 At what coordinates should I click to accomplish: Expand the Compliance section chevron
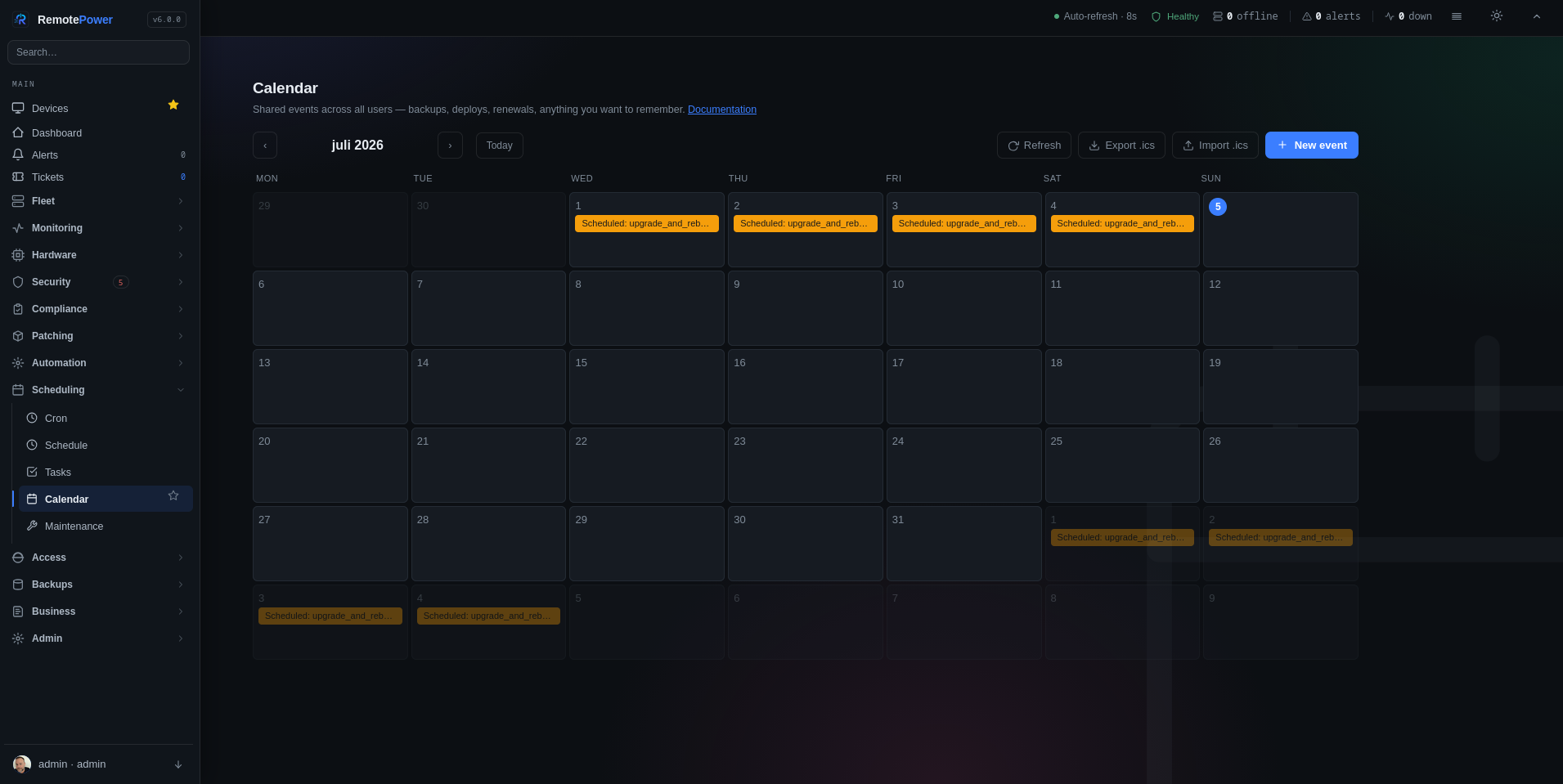click(181, 309)
